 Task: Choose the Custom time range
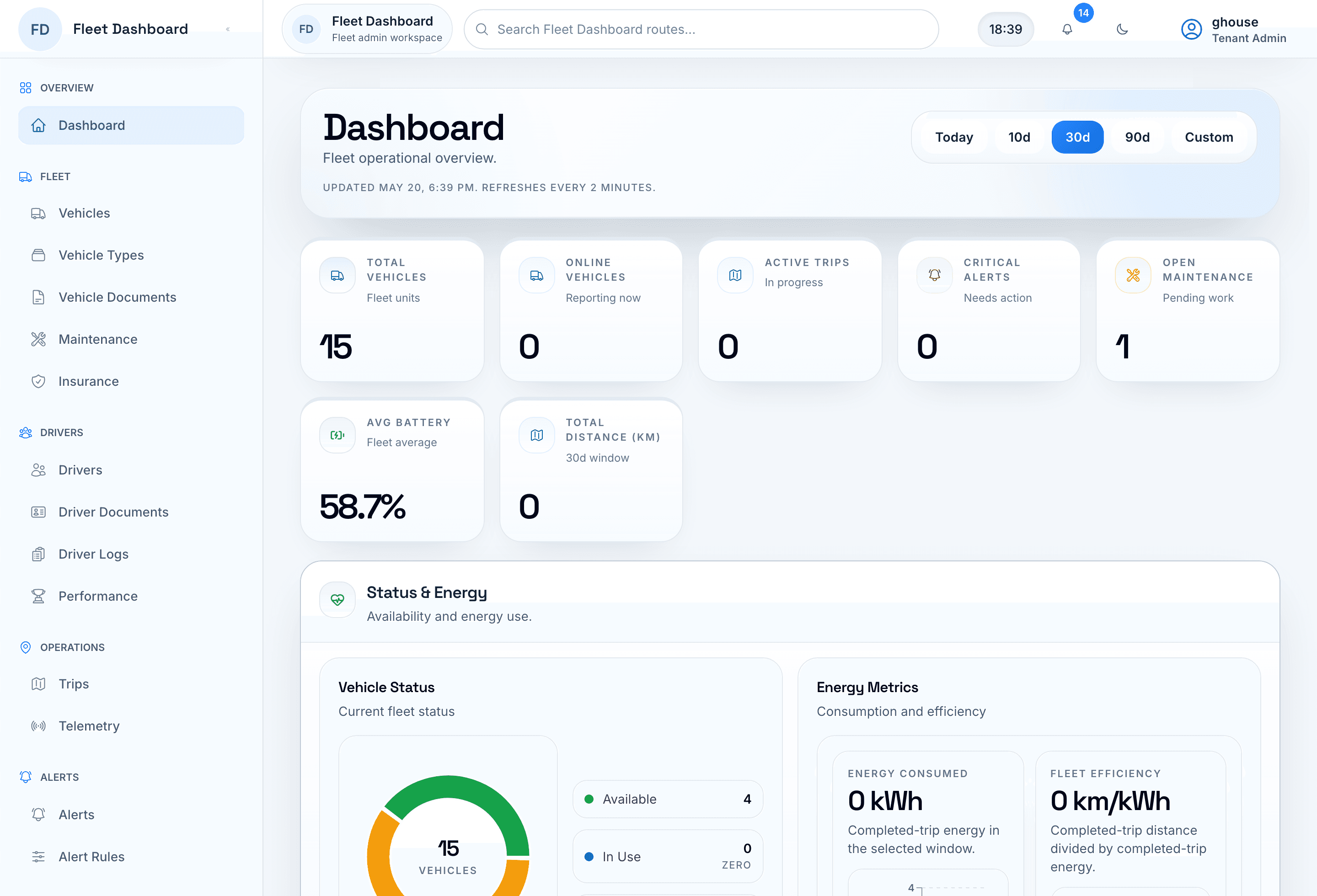click(x=1209, y=137)
